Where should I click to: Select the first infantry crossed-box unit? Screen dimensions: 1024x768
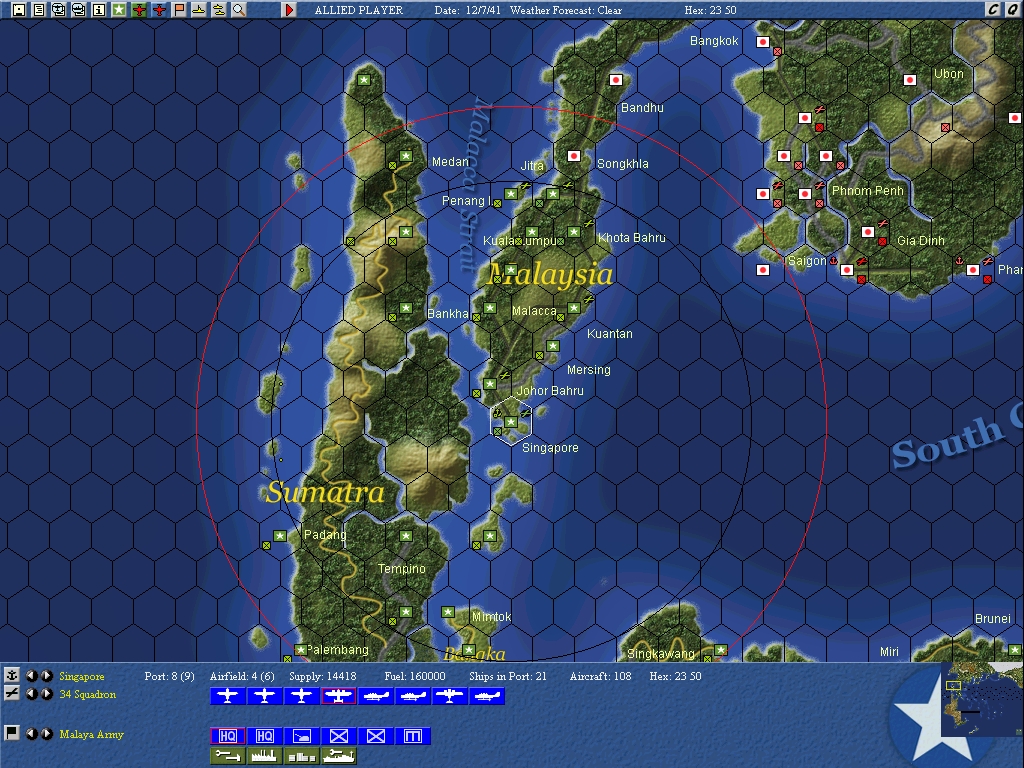(x=338, y=736)
